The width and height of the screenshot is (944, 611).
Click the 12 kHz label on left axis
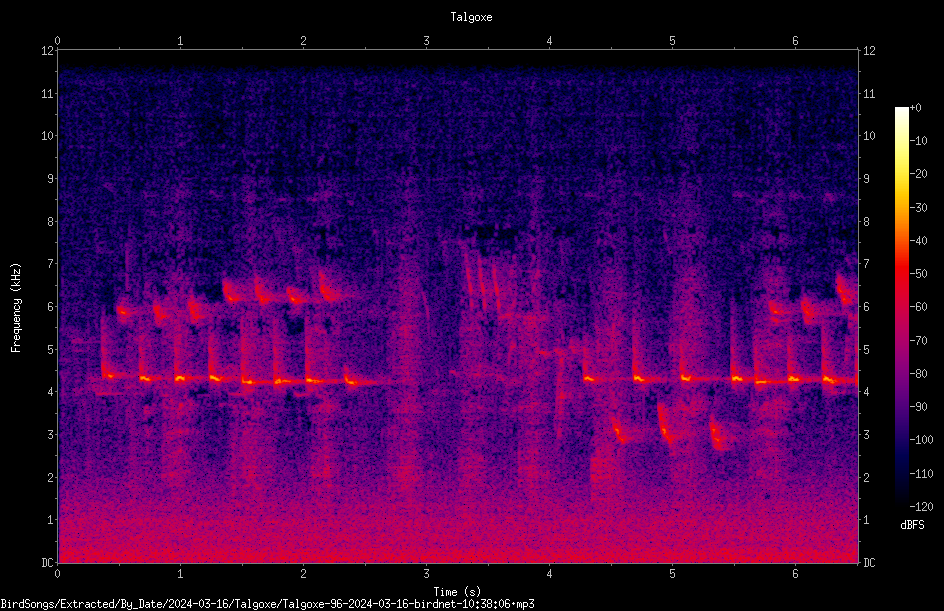coord(48,51)
